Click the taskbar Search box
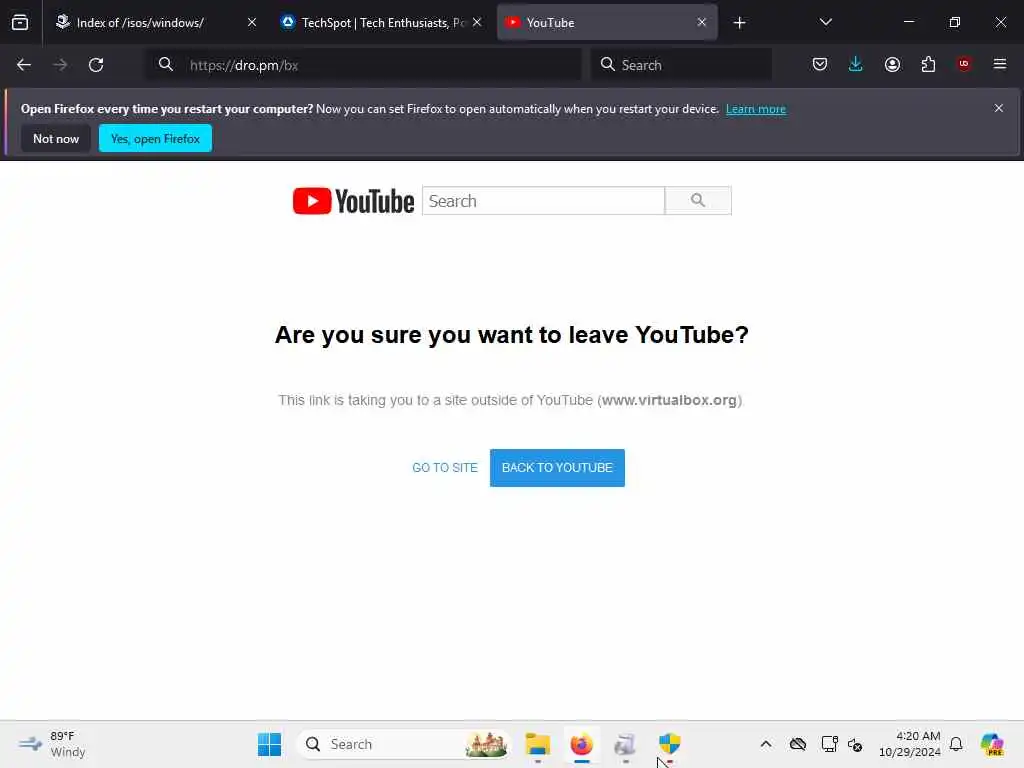Screen dimensions: 1024x768 tap(404, 744)
